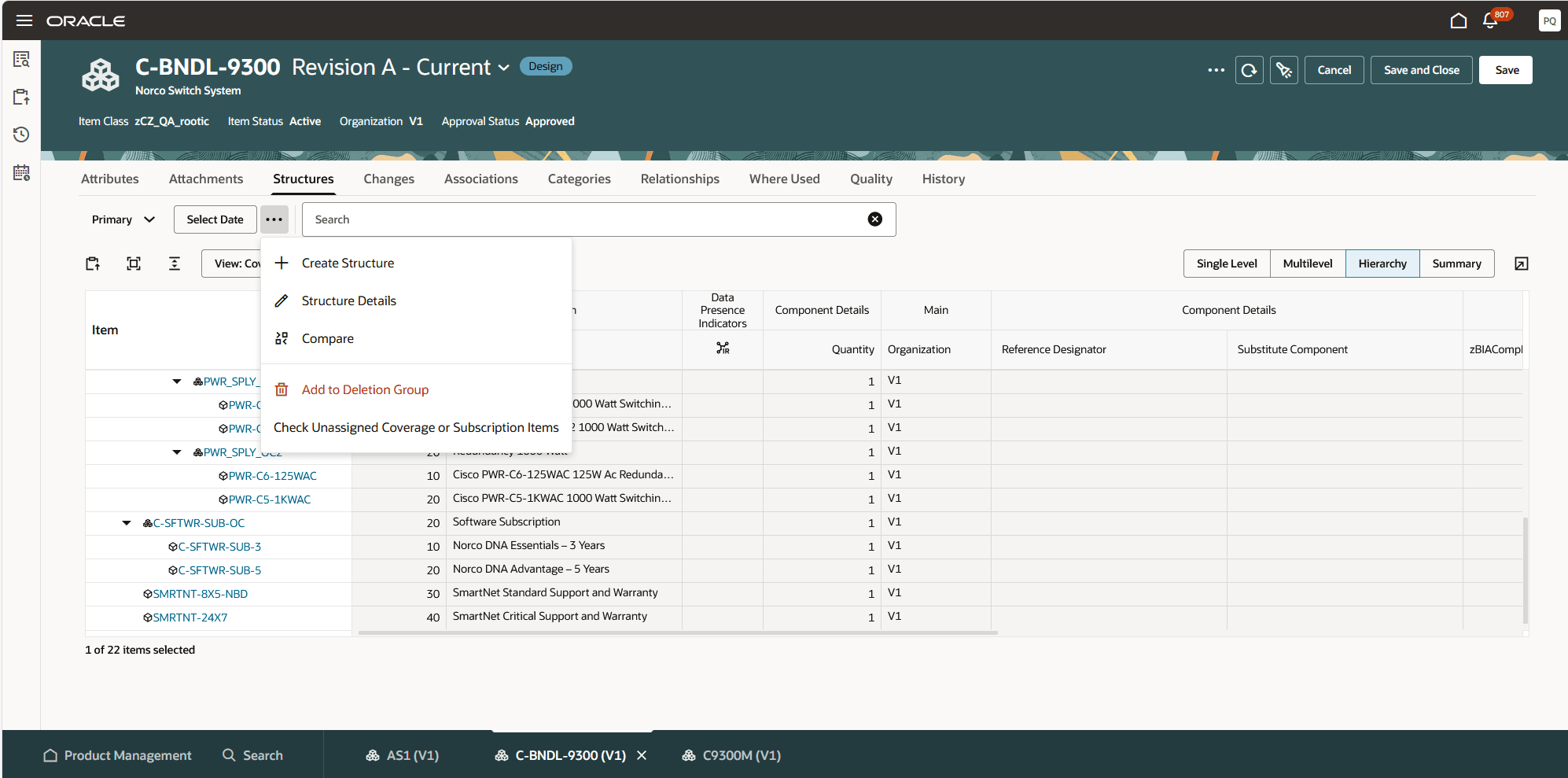This screenshot has height=778, width=1568.
Task: Switch to the Associations tab
Action: (481, 179)
